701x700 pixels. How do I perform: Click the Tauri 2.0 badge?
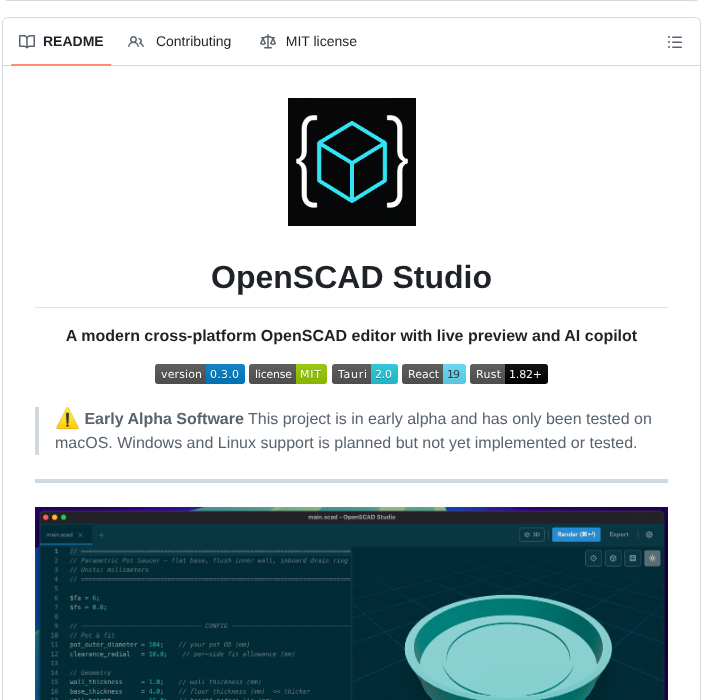[365, 374]
